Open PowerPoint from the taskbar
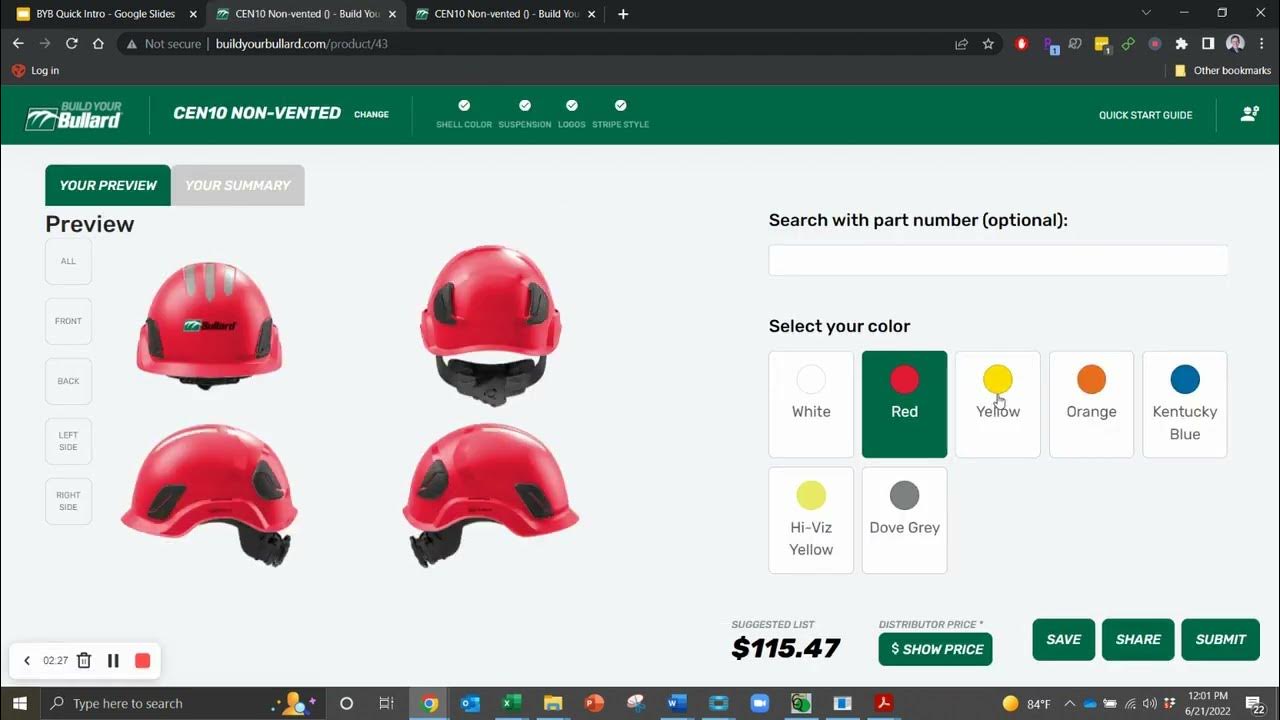This screenshot has height=720, width=1280. coord(594,703)
